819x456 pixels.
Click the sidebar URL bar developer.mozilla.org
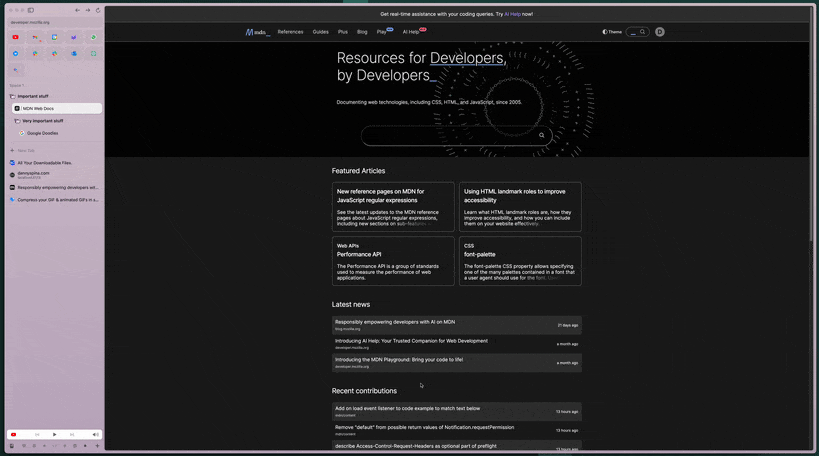point(54,22)
